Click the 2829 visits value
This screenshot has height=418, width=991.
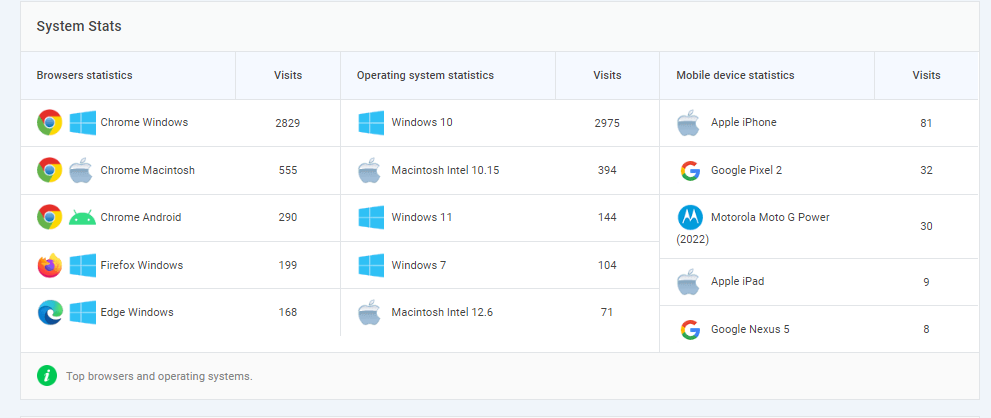point(288,123)
